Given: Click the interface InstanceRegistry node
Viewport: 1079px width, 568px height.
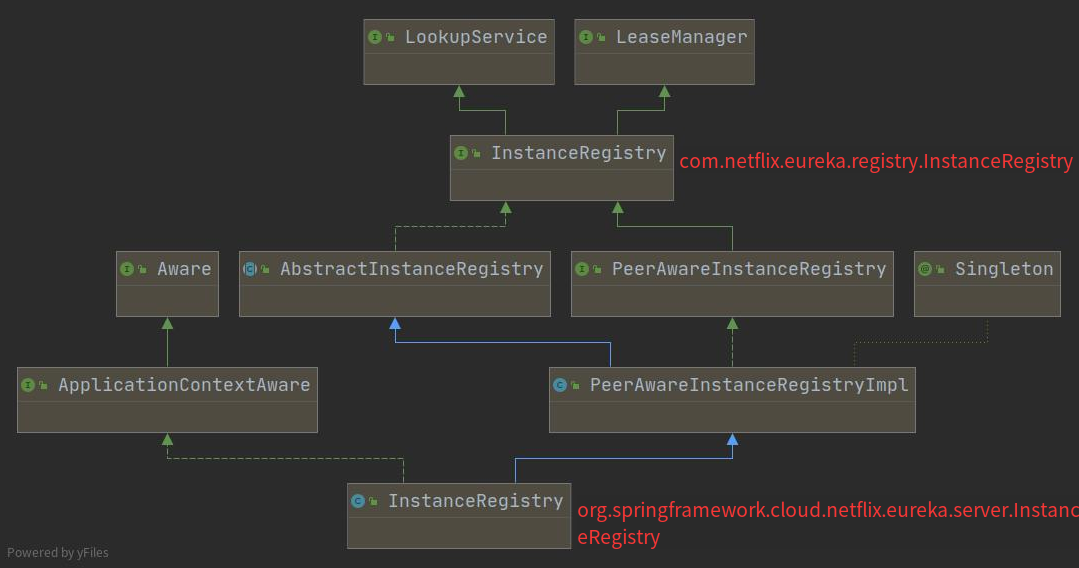Looking at the screenshot, I should [x=562, y=168].
